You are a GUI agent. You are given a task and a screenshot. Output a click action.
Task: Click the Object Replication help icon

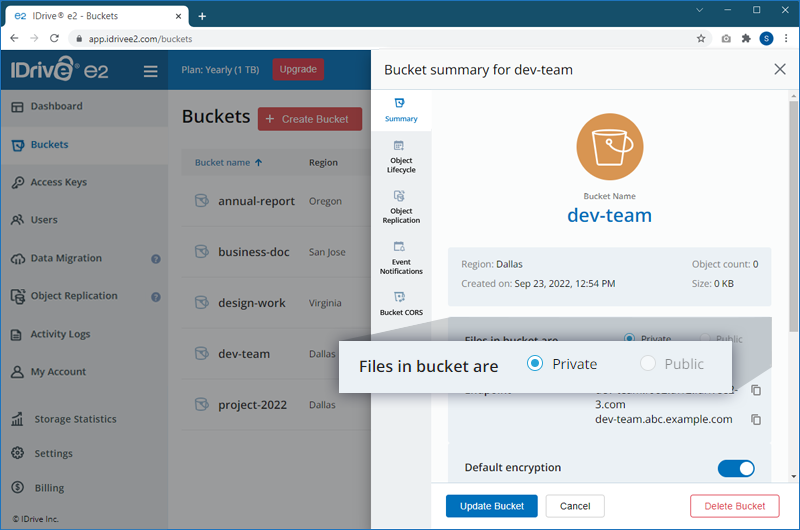(x=156, y=297)
